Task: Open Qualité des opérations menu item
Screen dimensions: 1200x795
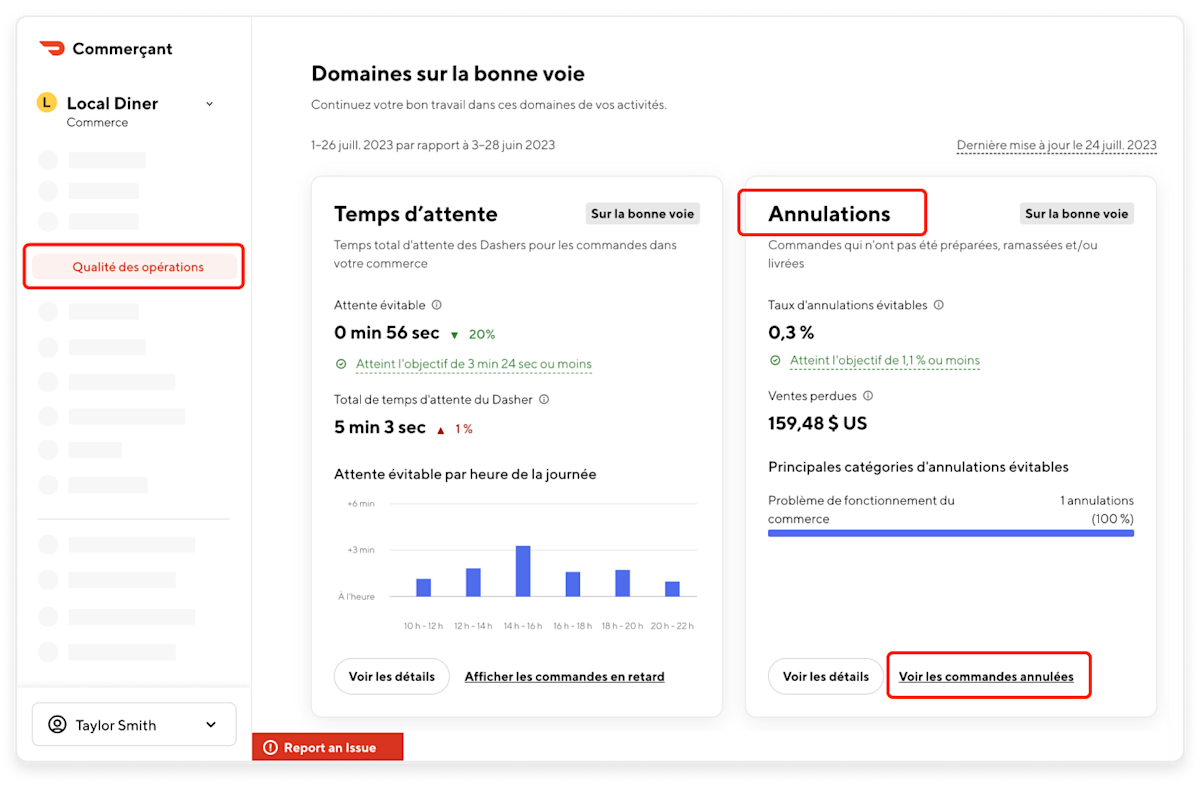Action: (x=134, y=267)
